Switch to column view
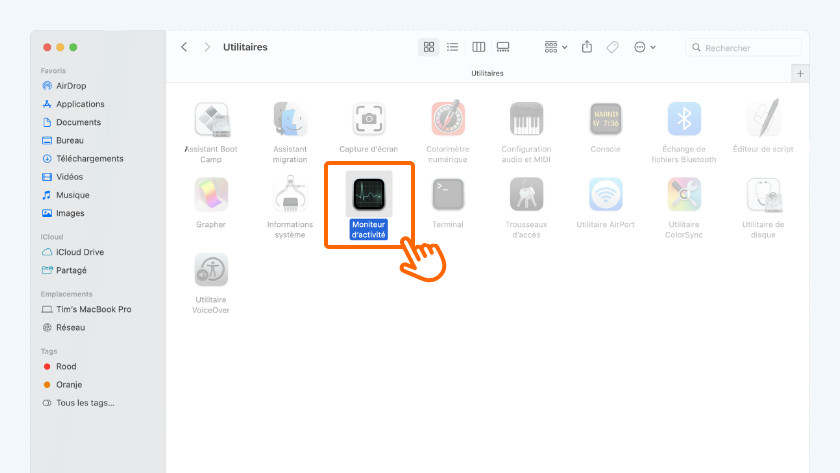Image resolution: width=840 pixels, height=473 pixels. click(x=478, y=47)
